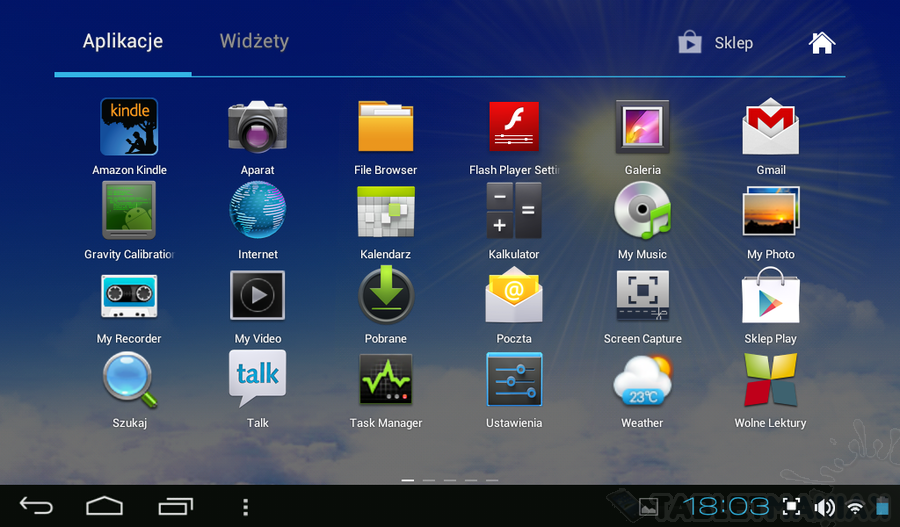Launch the Screen Capture app
Screen dimensions: 900x527
click(x=642, y=295)
